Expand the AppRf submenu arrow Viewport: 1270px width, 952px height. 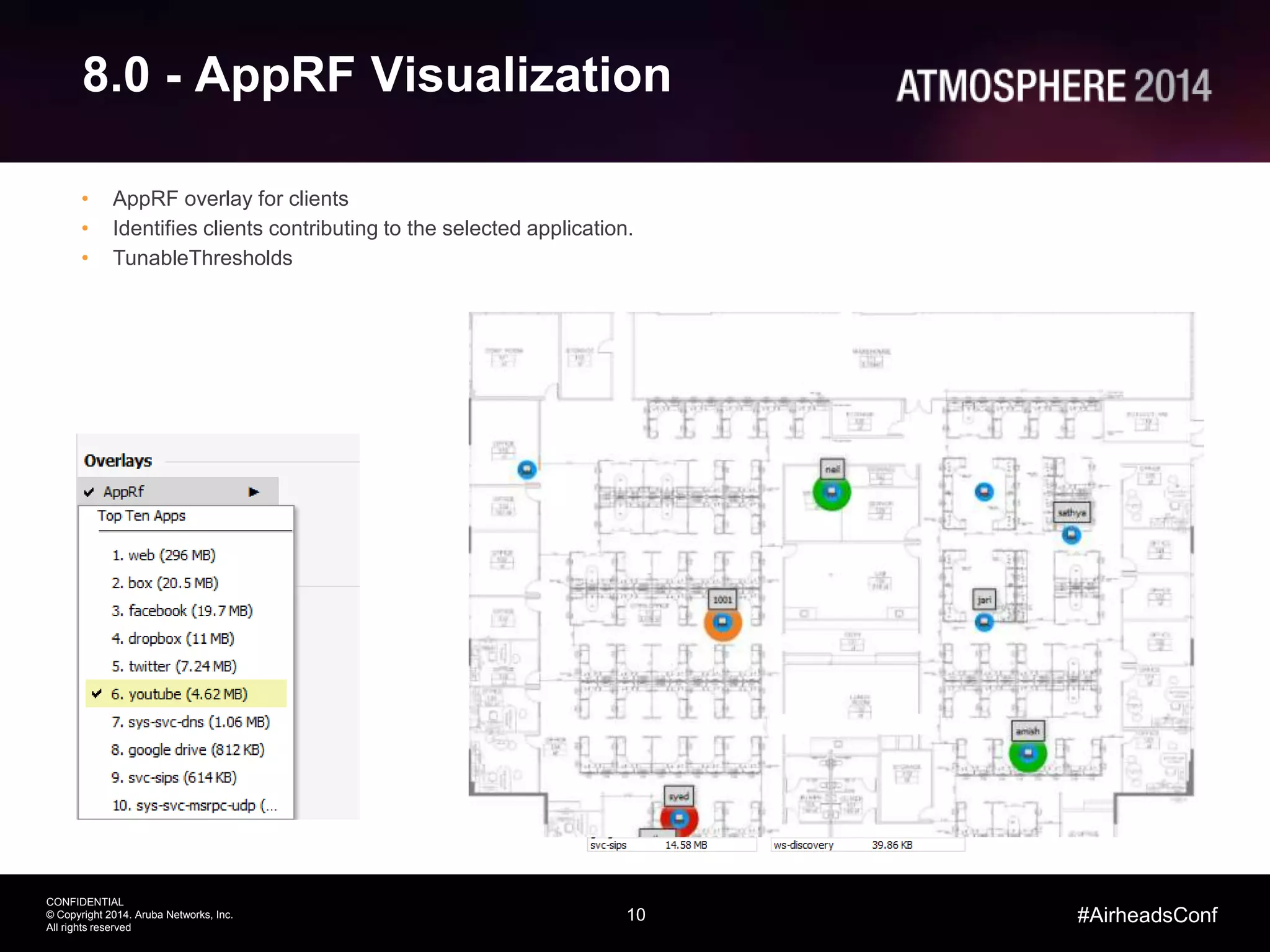click(x=253, y=492)
